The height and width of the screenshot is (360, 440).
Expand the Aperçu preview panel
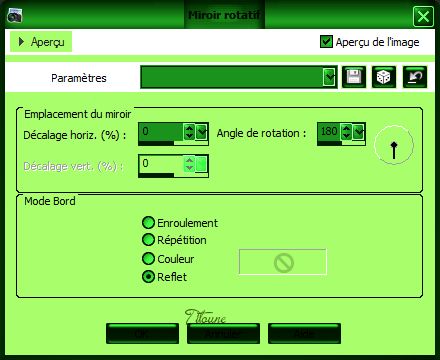tap(41, 42)
